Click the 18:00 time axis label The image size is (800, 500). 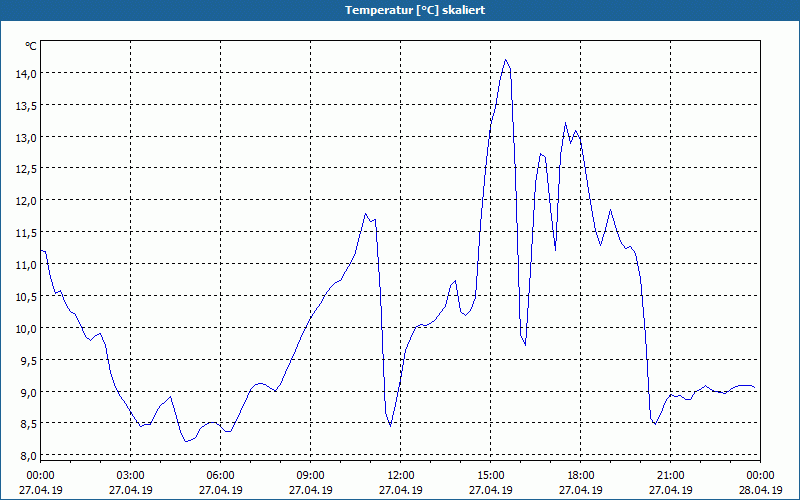point(581,475)
